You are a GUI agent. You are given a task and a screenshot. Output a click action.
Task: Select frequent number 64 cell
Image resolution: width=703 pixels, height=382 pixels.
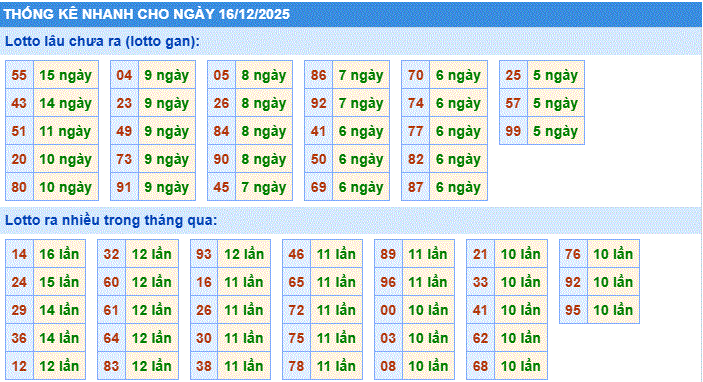112,338
